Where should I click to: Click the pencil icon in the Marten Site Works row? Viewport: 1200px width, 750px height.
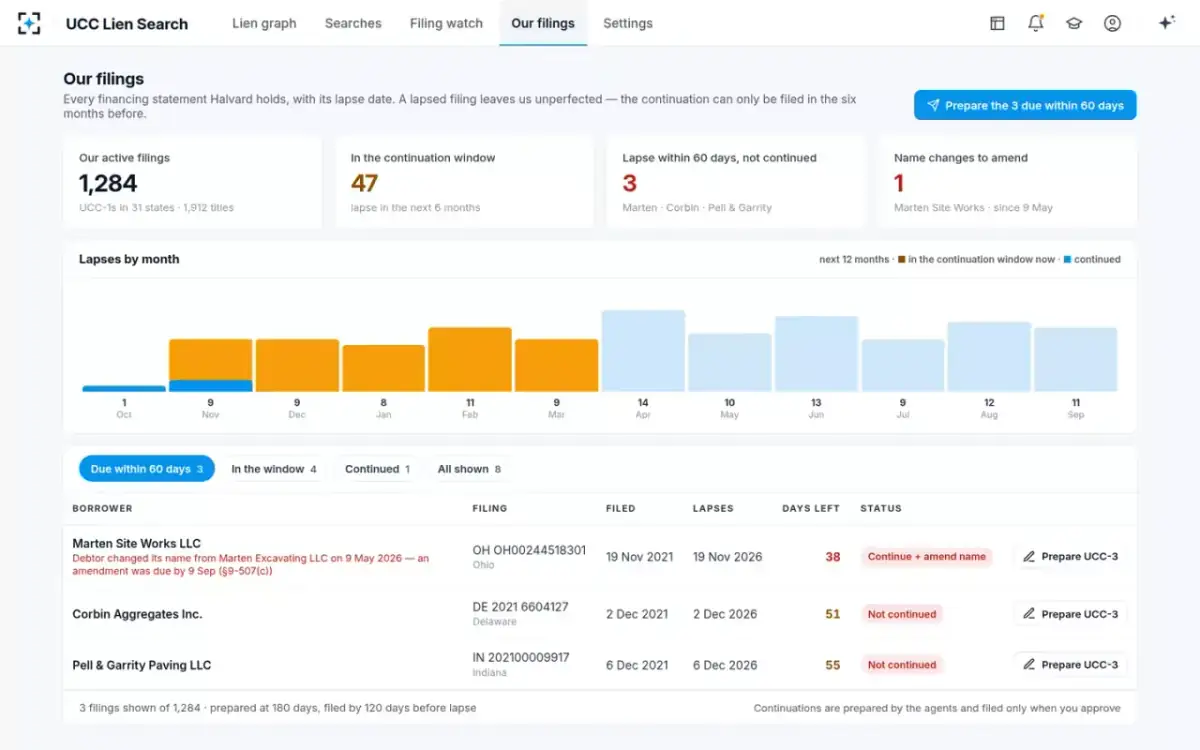click(1029, 557)
